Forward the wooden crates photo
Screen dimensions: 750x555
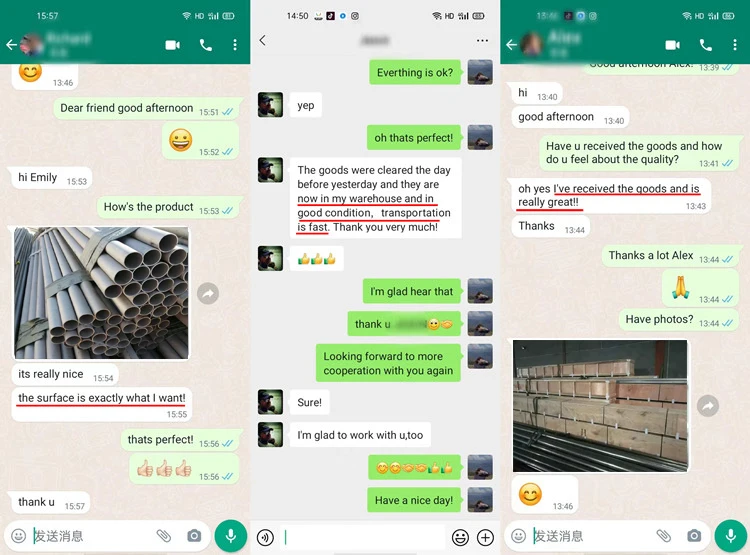point(708,406)
